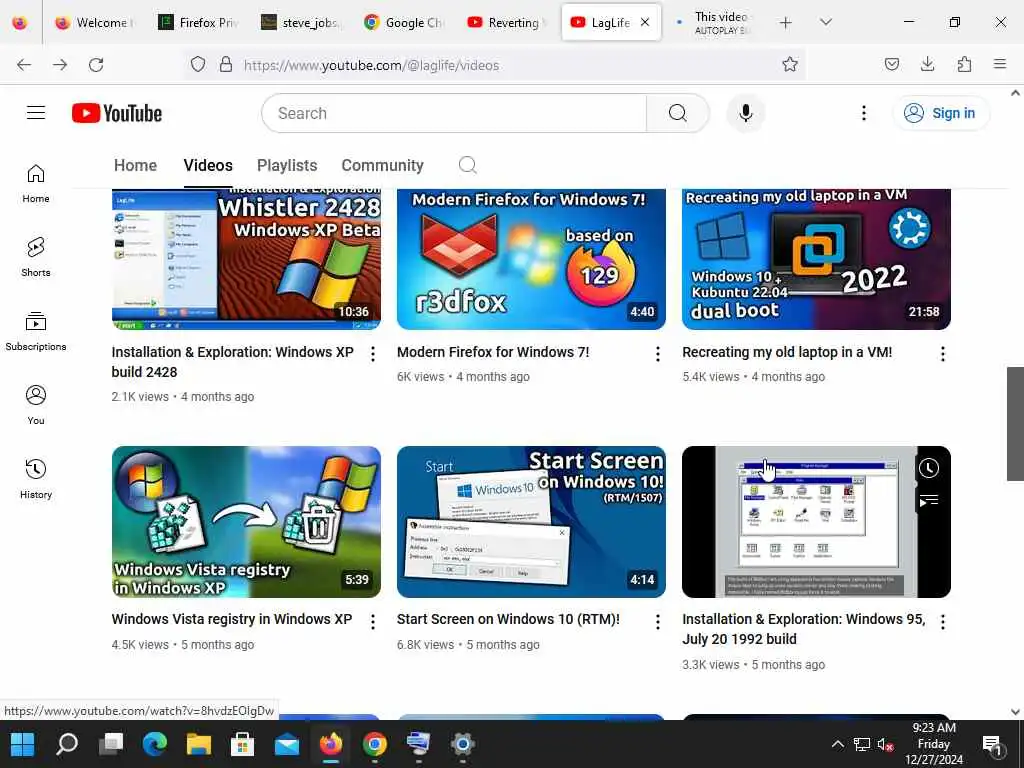Open the Community tab

382,165
